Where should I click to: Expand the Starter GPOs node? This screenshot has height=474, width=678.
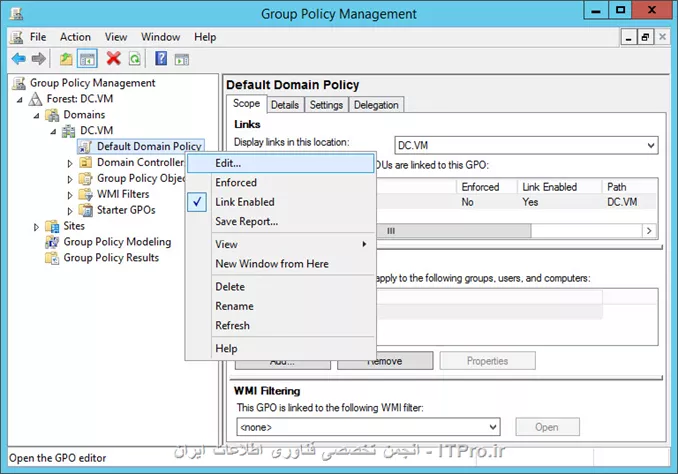(x=70, y=211)
